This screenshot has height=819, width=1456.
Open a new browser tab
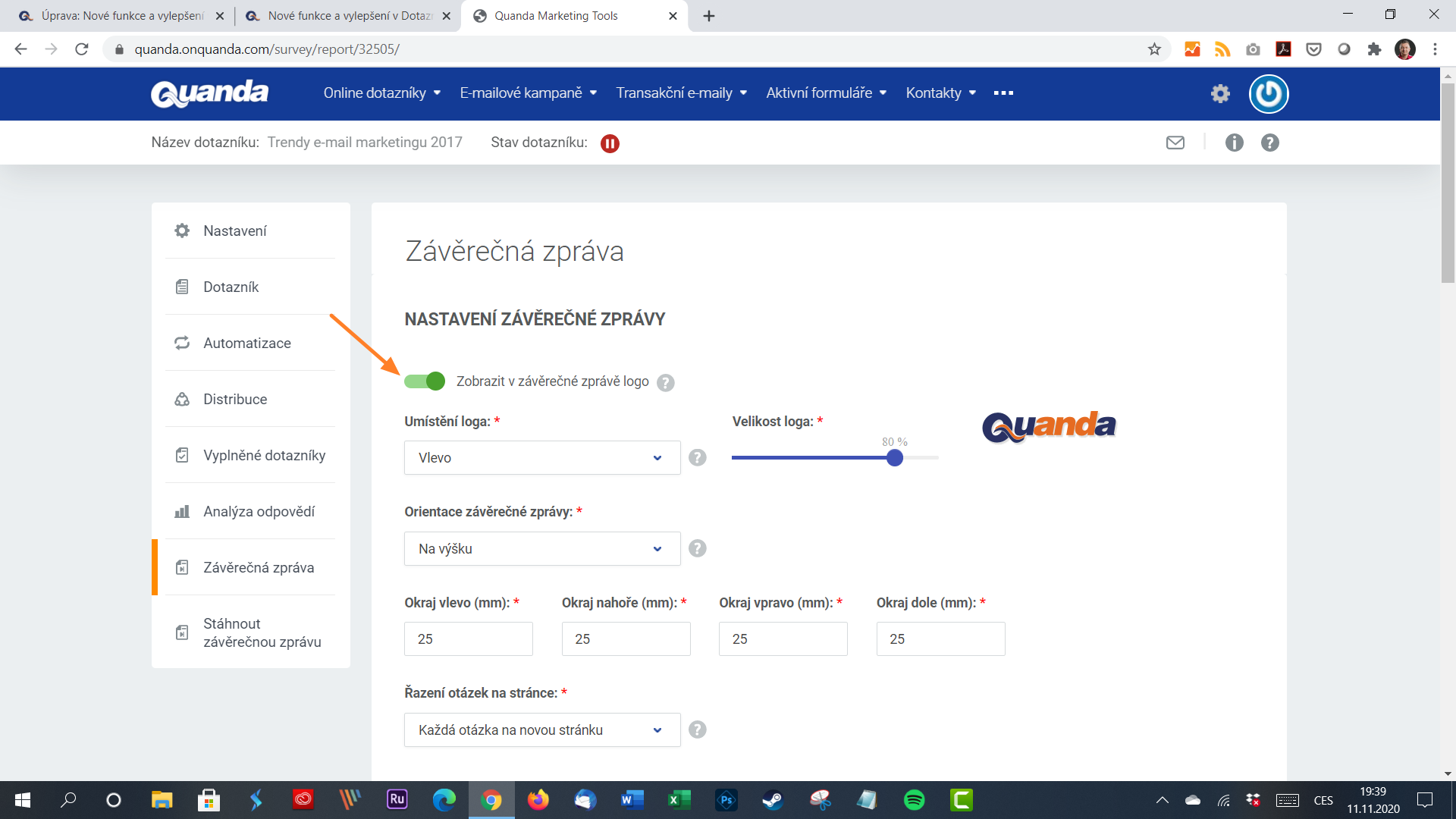click(709, 16)
